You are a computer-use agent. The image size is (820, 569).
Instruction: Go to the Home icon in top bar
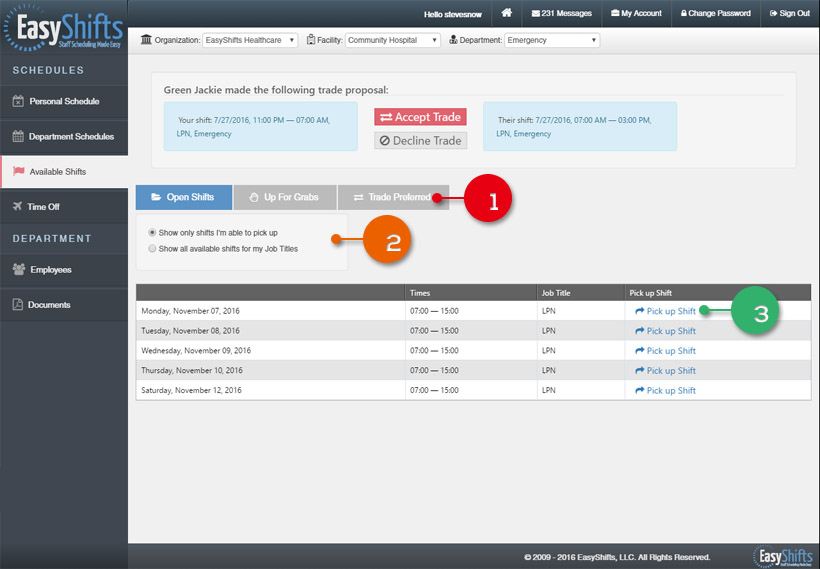(x=506, y=13)
